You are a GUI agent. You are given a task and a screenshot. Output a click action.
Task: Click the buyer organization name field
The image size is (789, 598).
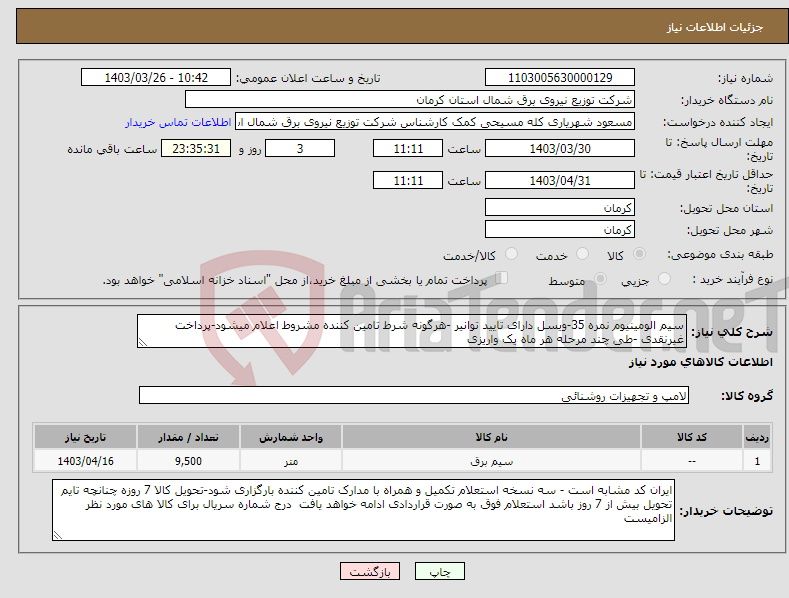(410, 100)
